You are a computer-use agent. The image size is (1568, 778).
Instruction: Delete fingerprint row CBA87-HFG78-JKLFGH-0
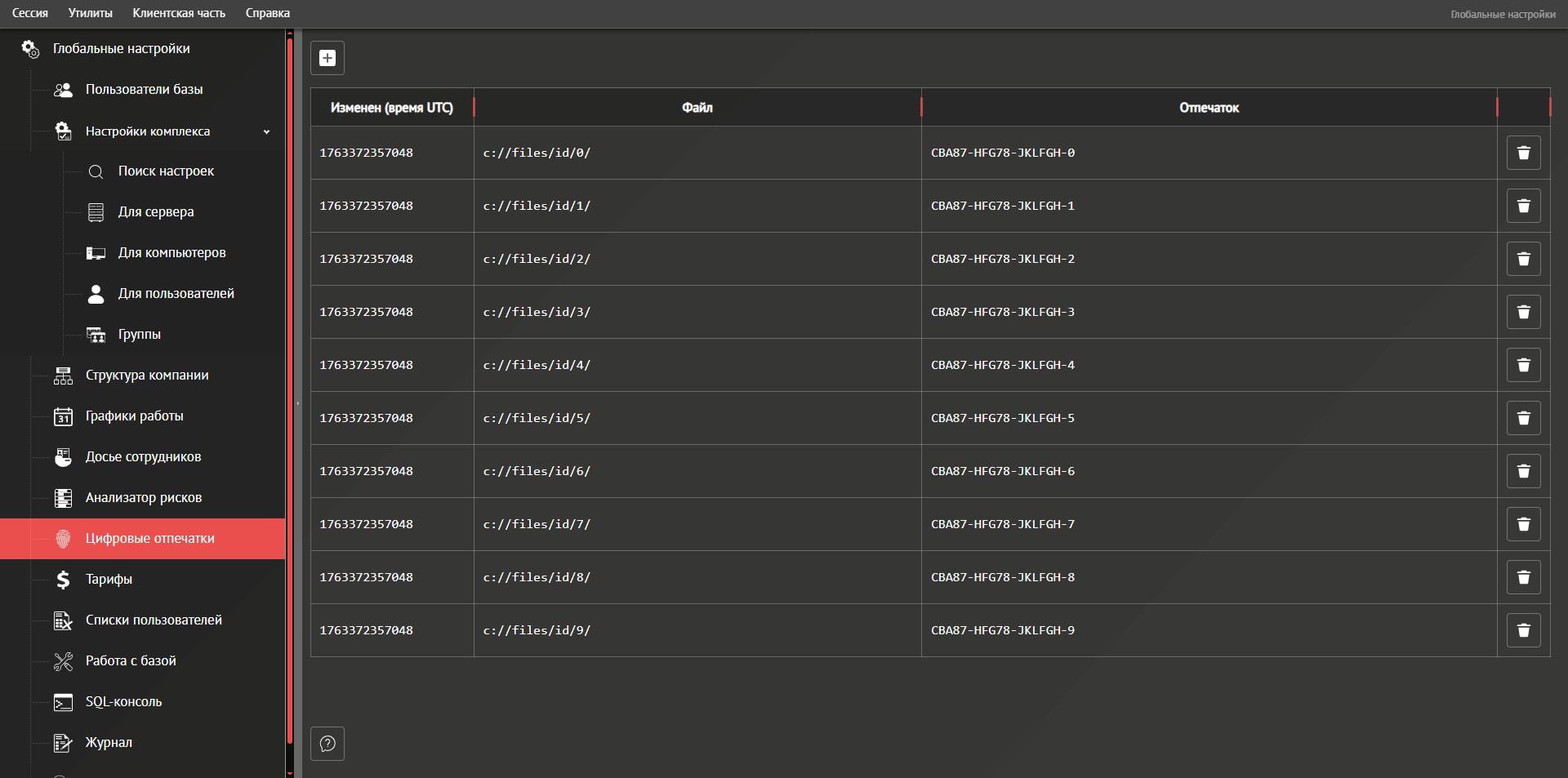coord(1523,153)
